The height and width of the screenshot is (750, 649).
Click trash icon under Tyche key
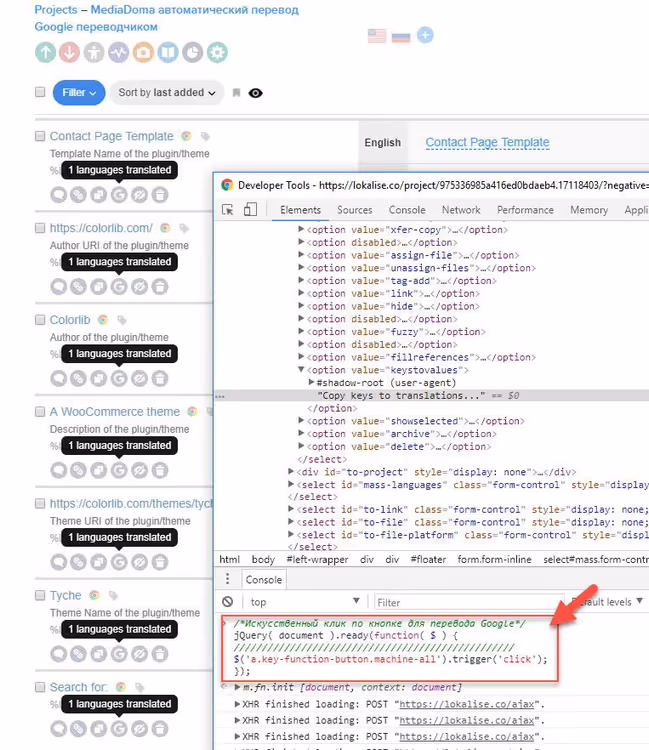[x=160, y=654]
